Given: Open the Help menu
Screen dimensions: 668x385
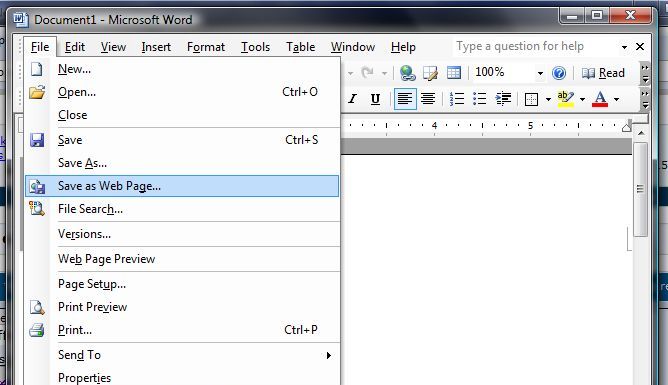Looking at the screenshot, I should click(x=403, y=47).
